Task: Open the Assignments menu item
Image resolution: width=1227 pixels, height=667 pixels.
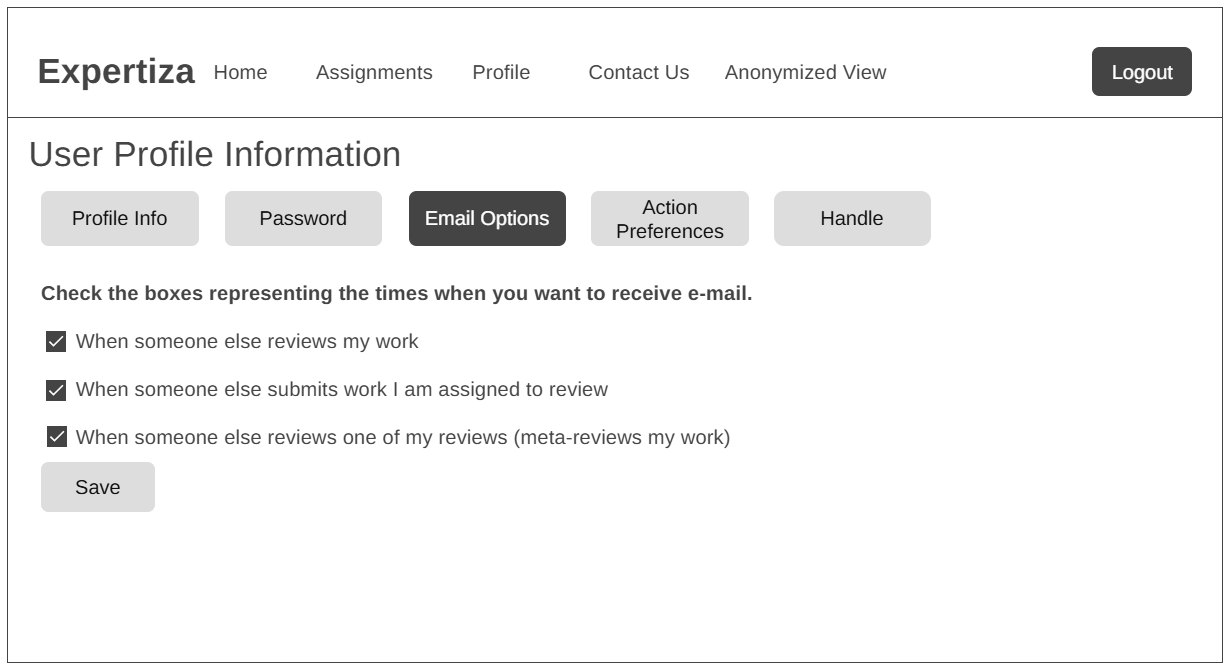Action: [374, 72]
